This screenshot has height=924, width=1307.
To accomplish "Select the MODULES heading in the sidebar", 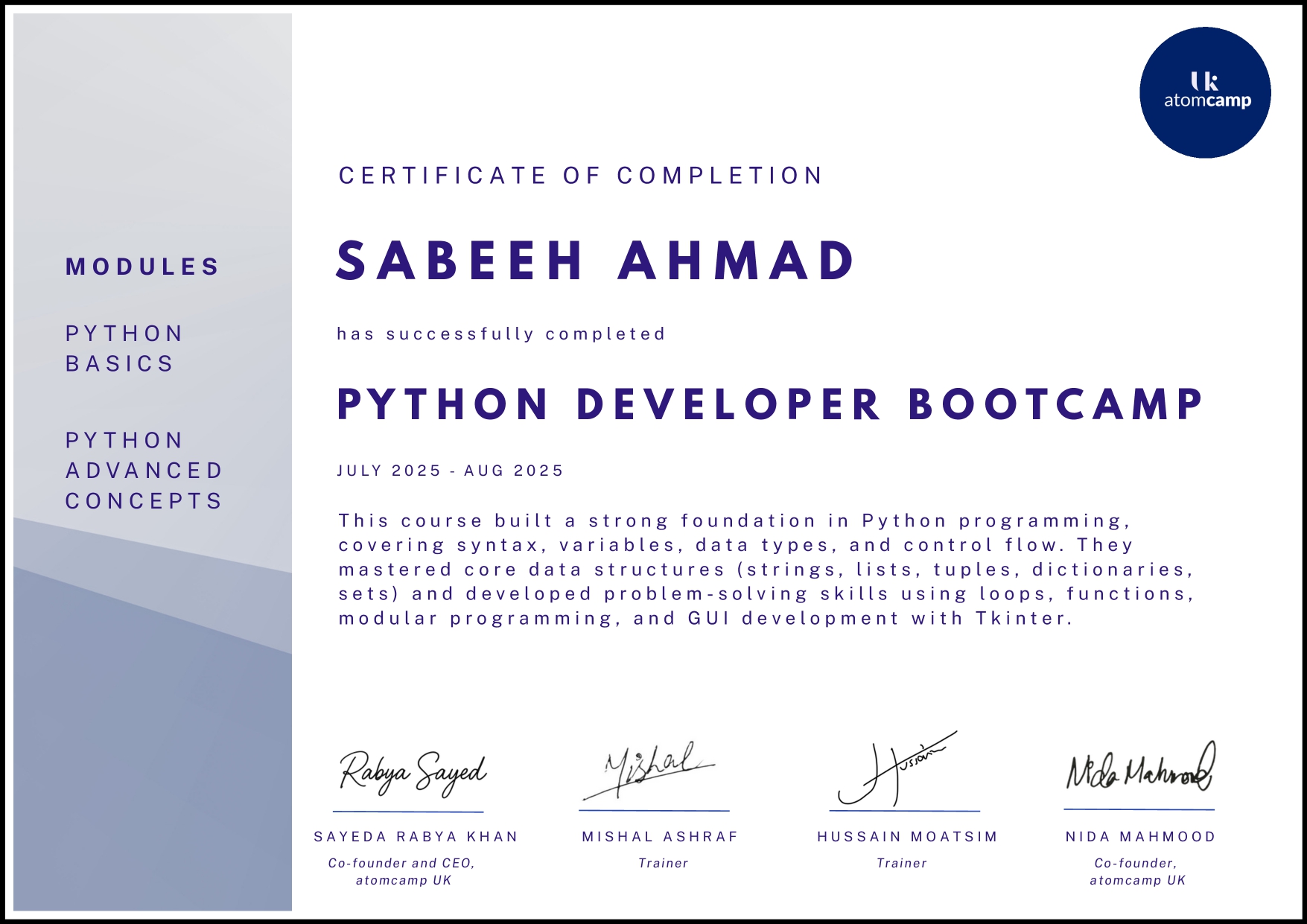I will tap(142, 267).
